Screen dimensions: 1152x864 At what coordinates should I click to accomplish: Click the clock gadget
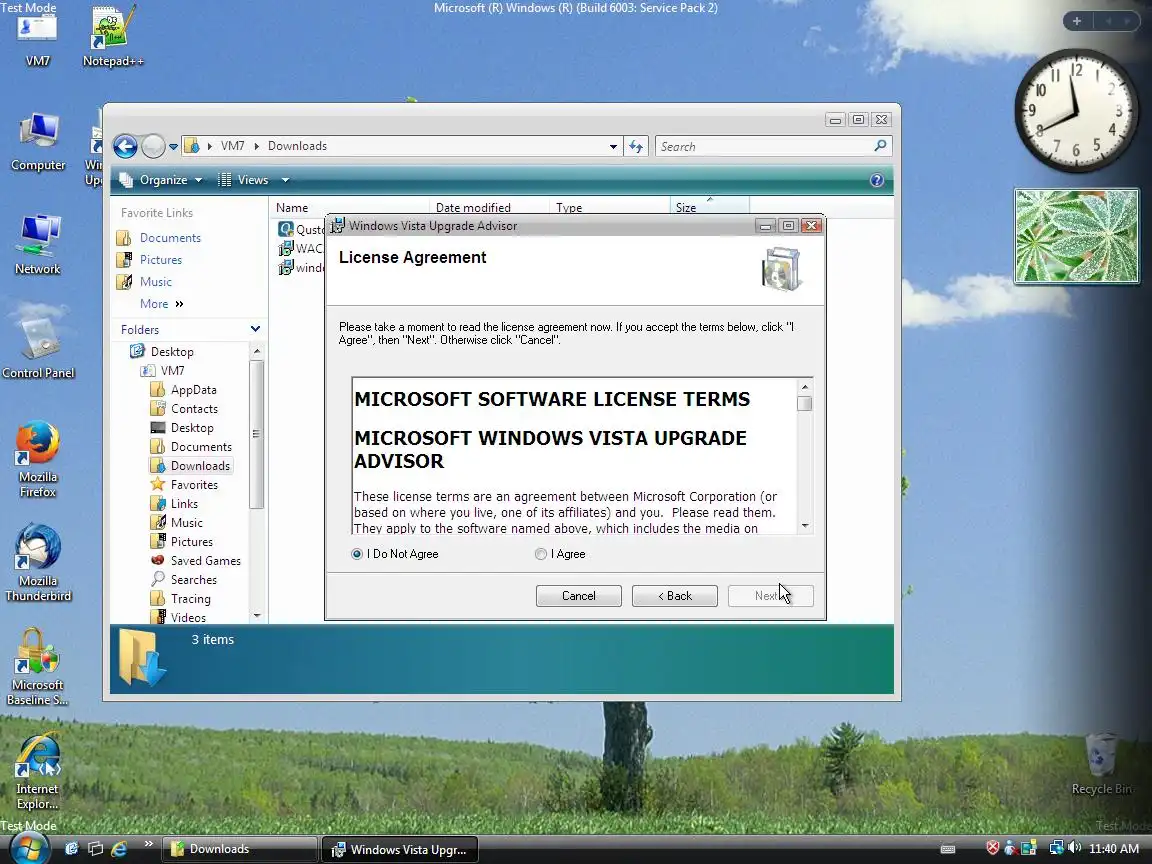pos(1076,111)
